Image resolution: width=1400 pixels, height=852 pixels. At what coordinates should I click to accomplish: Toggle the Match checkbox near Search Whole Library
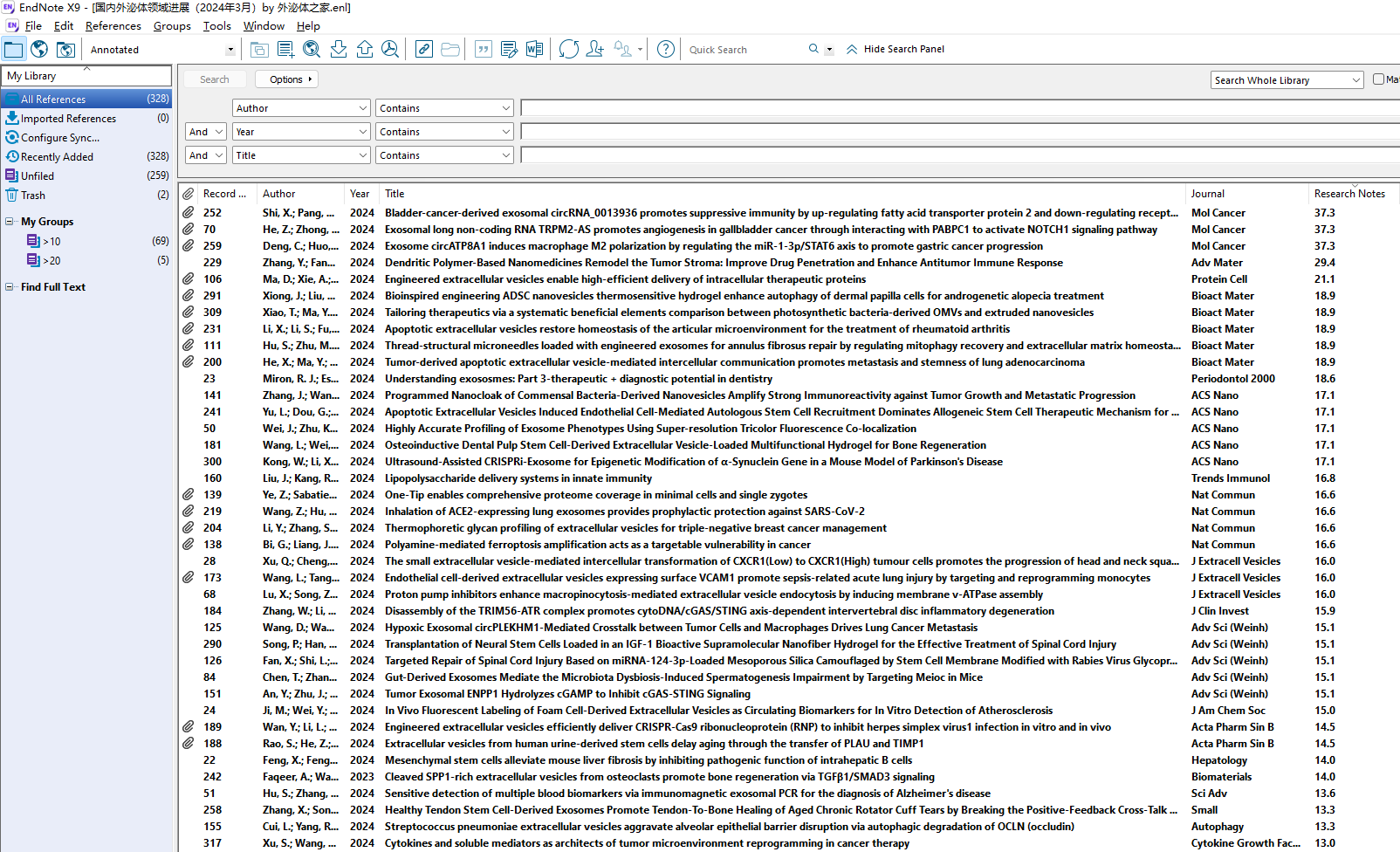(x=1378, y=79)
